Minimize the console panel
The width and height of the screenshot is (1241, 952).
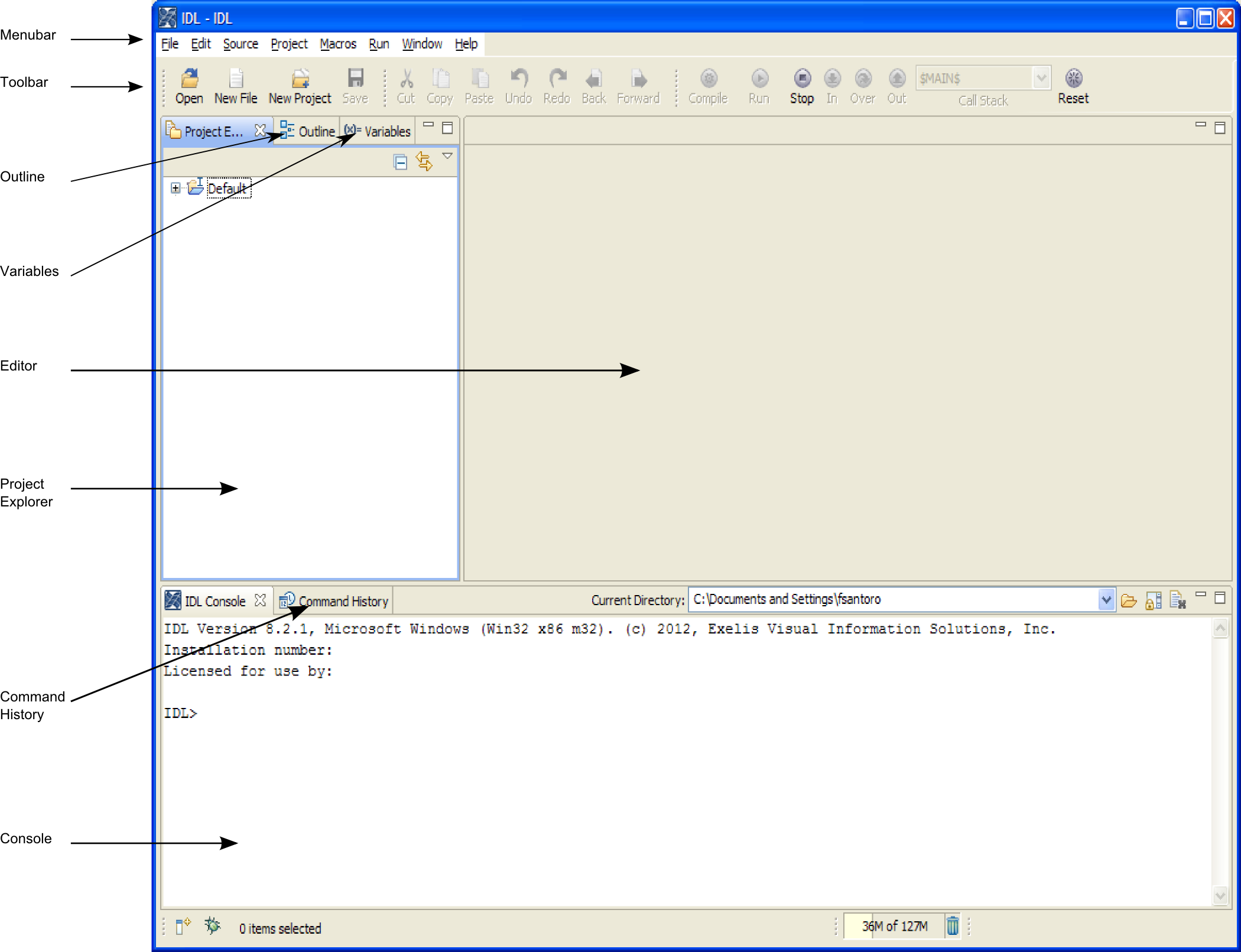1200,594
